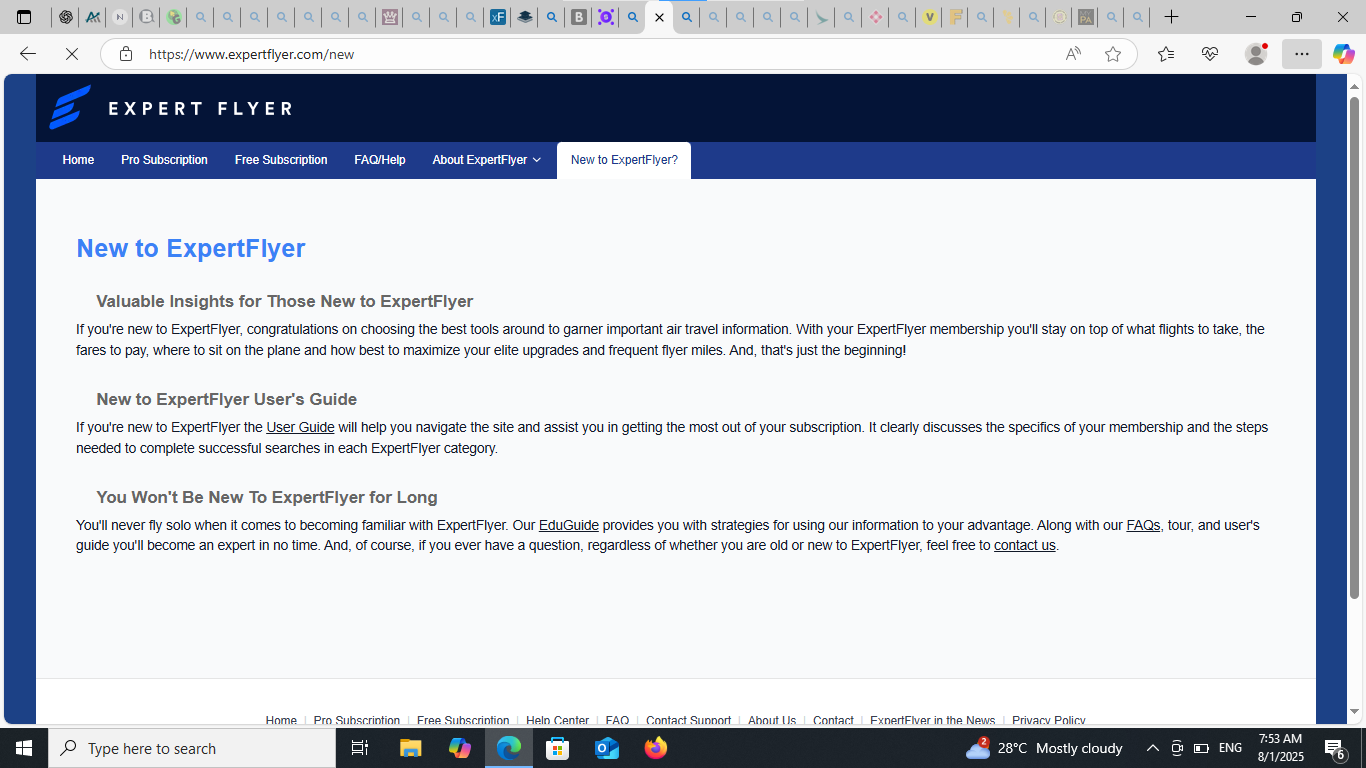Open the browser profile avatar

point(1256,54)
